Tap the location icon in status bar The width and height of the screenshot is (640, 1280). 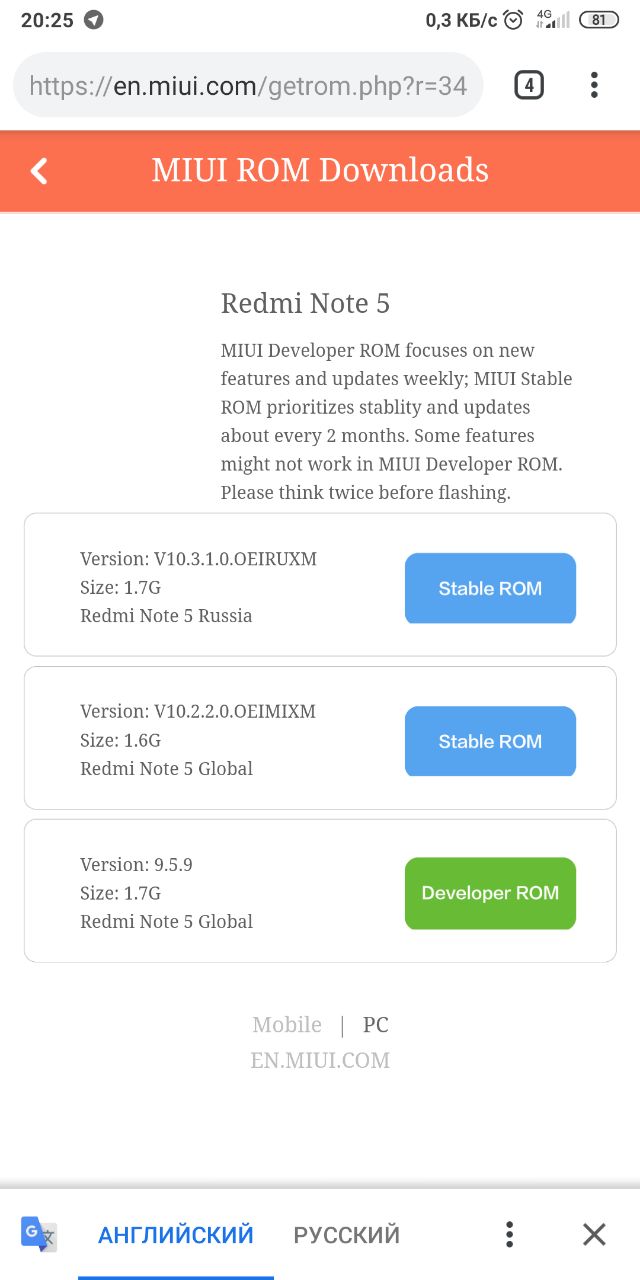point(94,20)
